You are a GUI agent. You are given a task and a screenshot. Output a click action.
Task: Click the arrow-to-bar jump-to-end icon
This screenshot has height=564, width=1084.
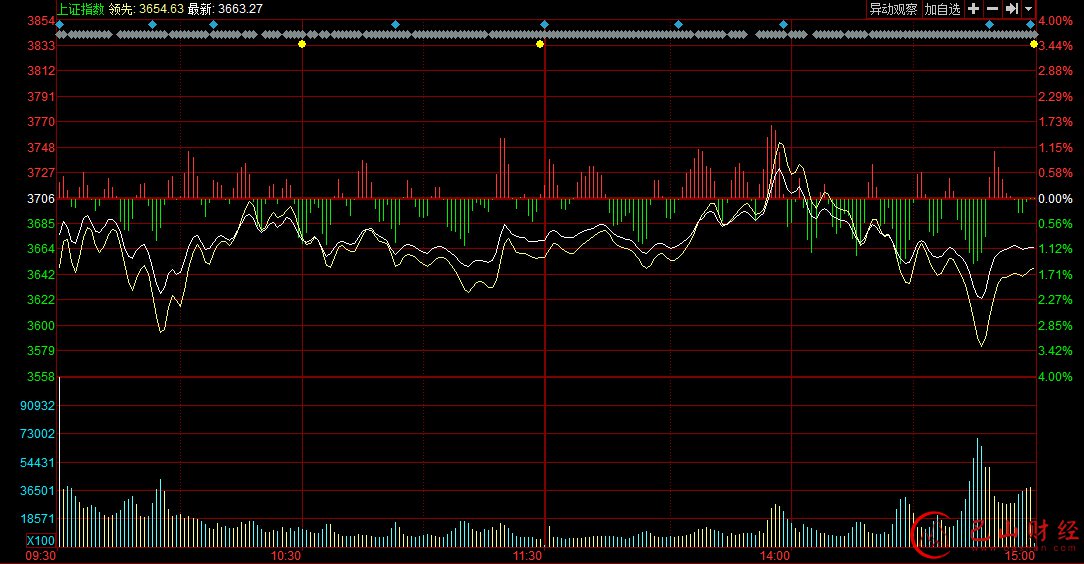point(1011,9)
